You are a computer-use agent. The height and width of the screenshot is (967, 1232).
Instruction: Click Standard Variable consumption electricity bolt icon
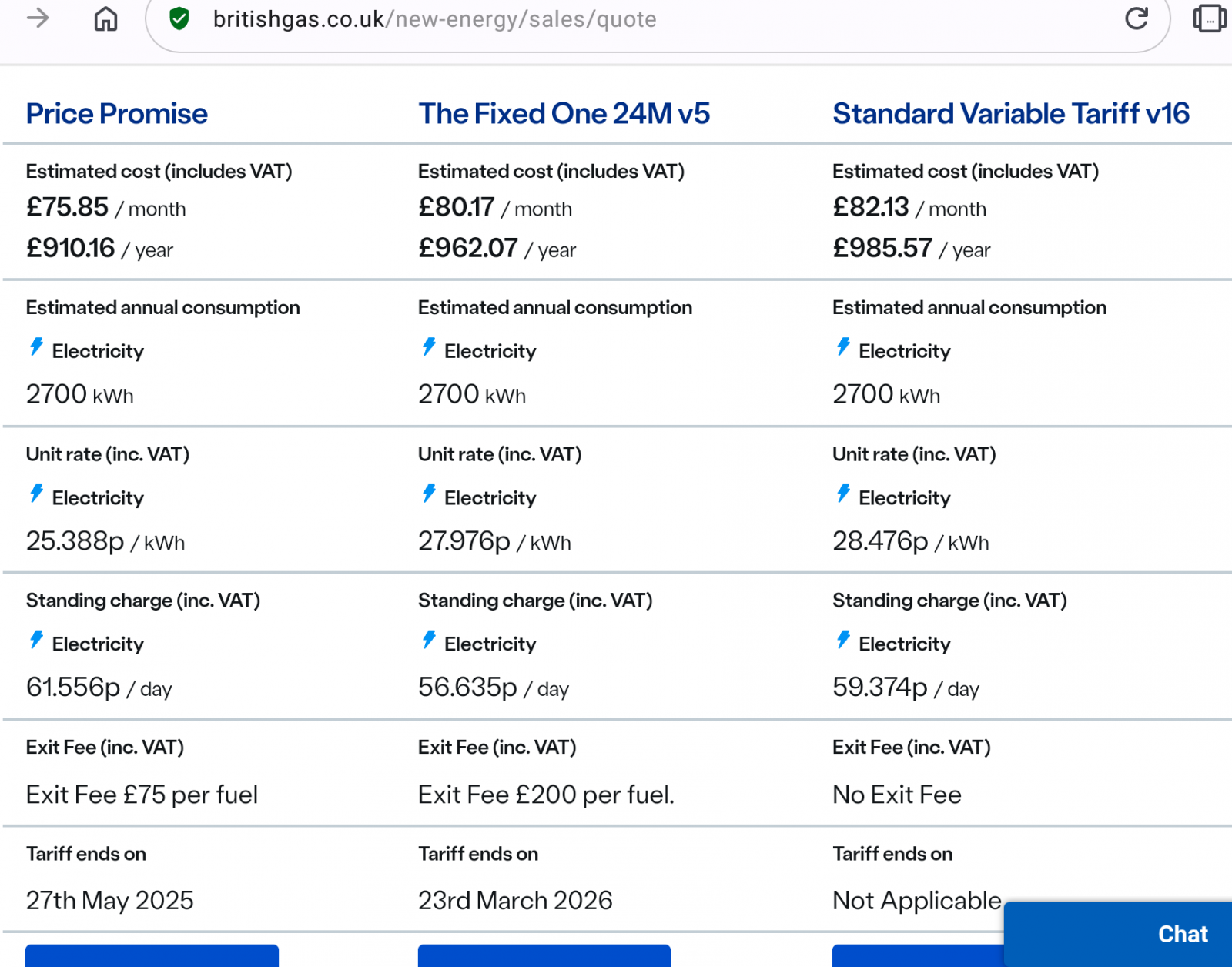point(843,347)
